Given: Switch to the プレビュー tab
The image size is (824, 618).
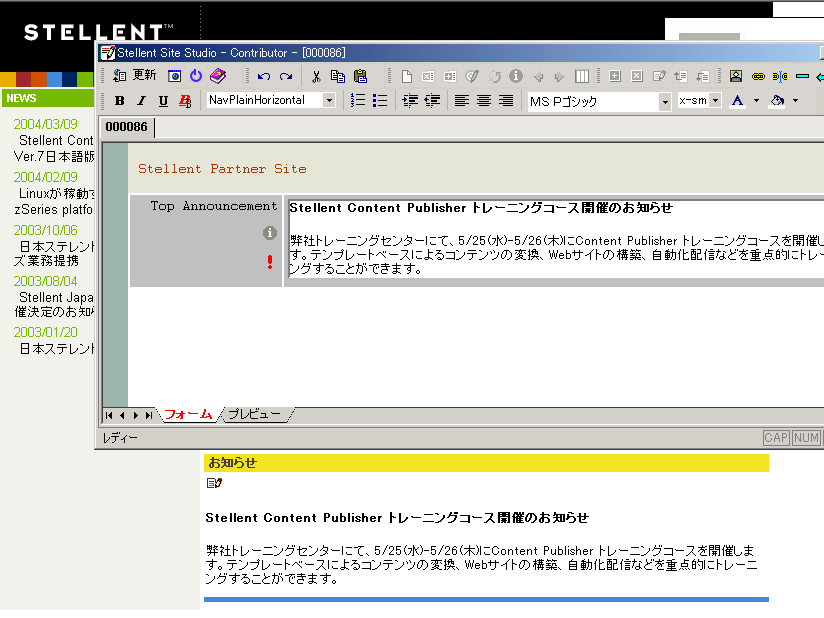Looking at the screenshot, I should click(x=254, y=415).
